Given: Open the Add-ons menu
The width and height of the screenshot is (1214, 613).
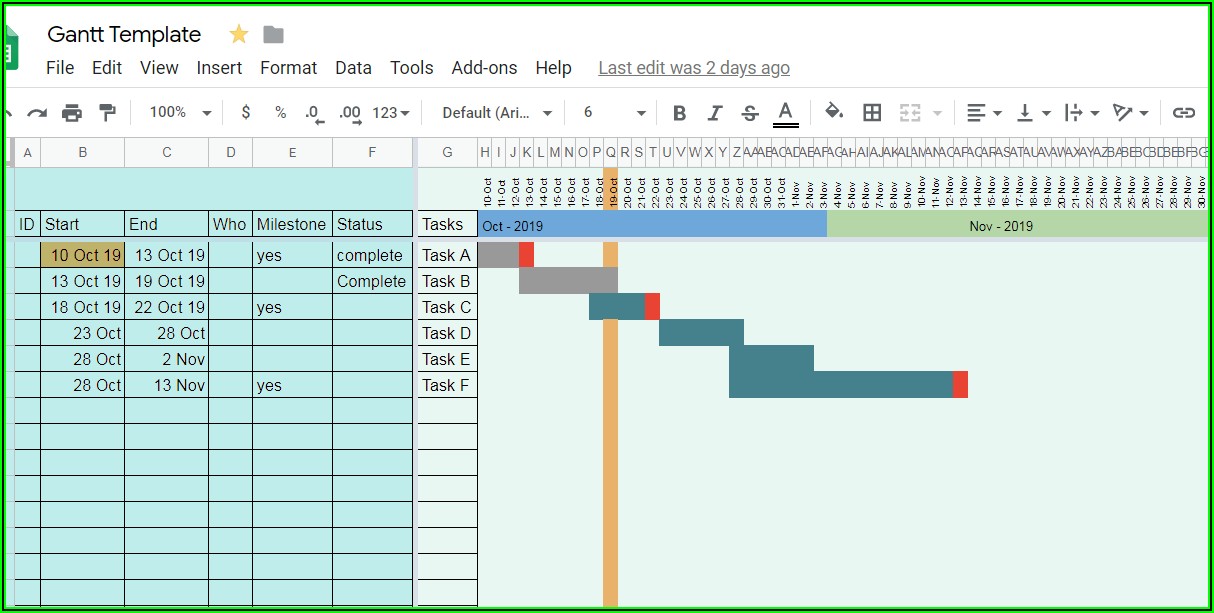Looking at the screenshot, I should point(484,68).
